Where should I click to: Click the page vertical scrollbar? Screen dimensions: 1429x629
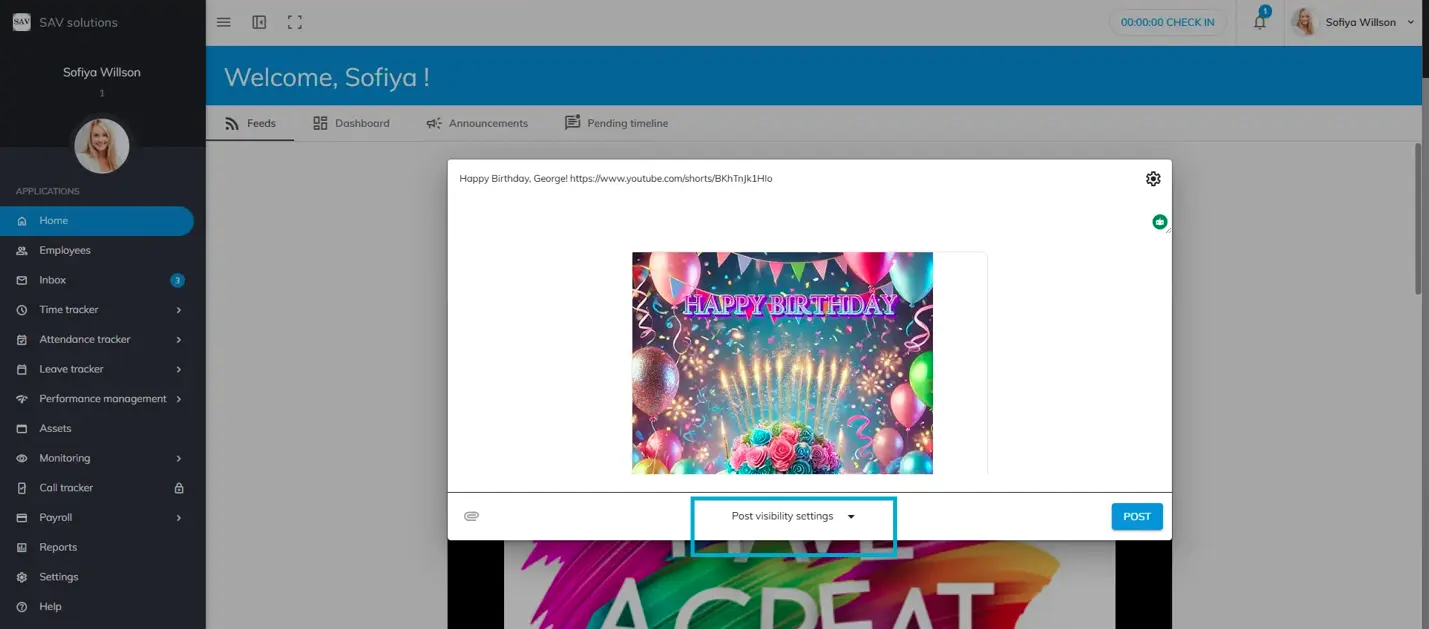point(1416,220)
